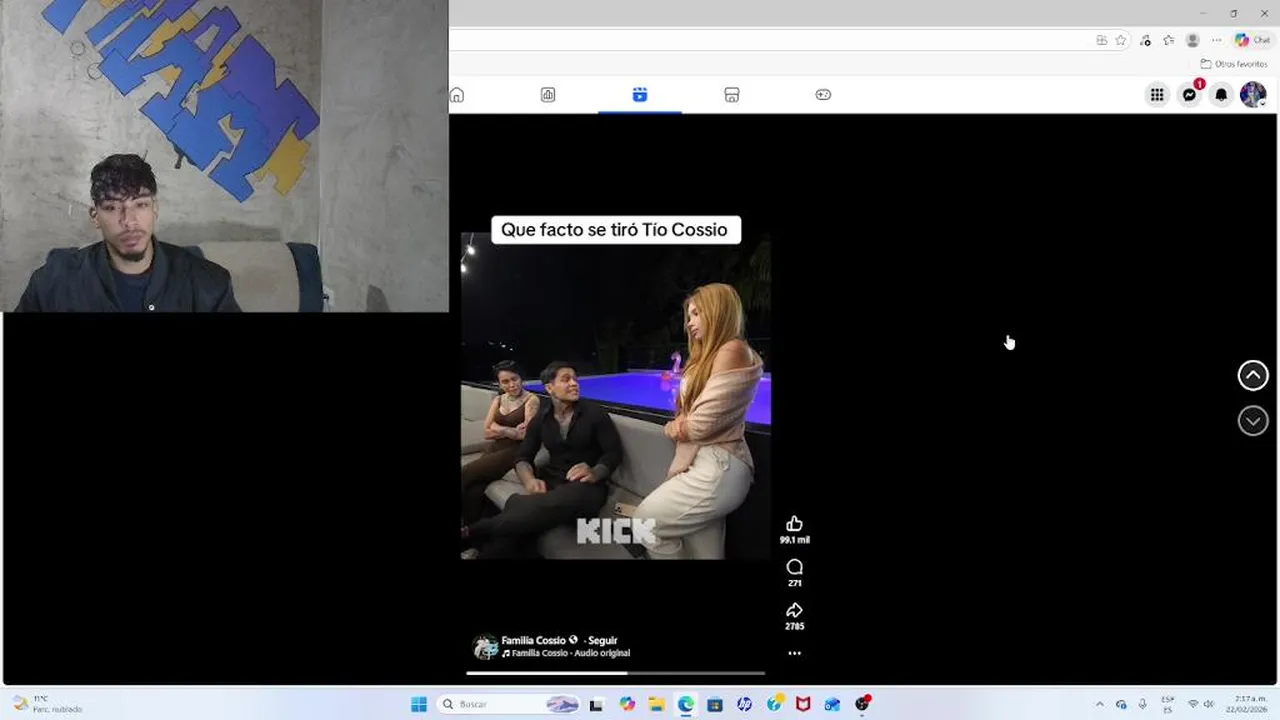1280x720 pixels.
Task: Open Microsoft Store from taskbar
Action: [x=715, y=704]
